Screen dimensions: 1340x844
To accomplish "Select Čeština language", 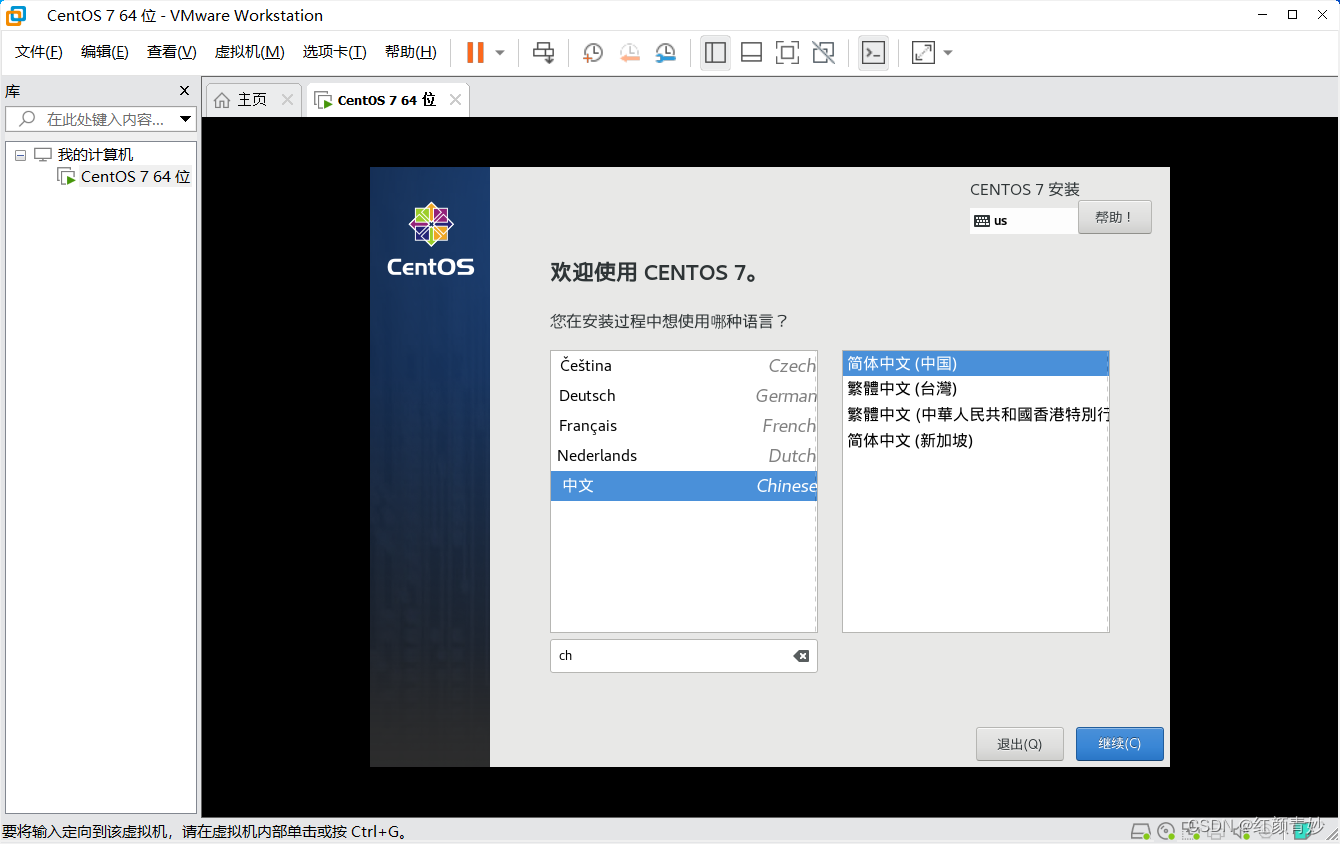I will coord(683,366).
